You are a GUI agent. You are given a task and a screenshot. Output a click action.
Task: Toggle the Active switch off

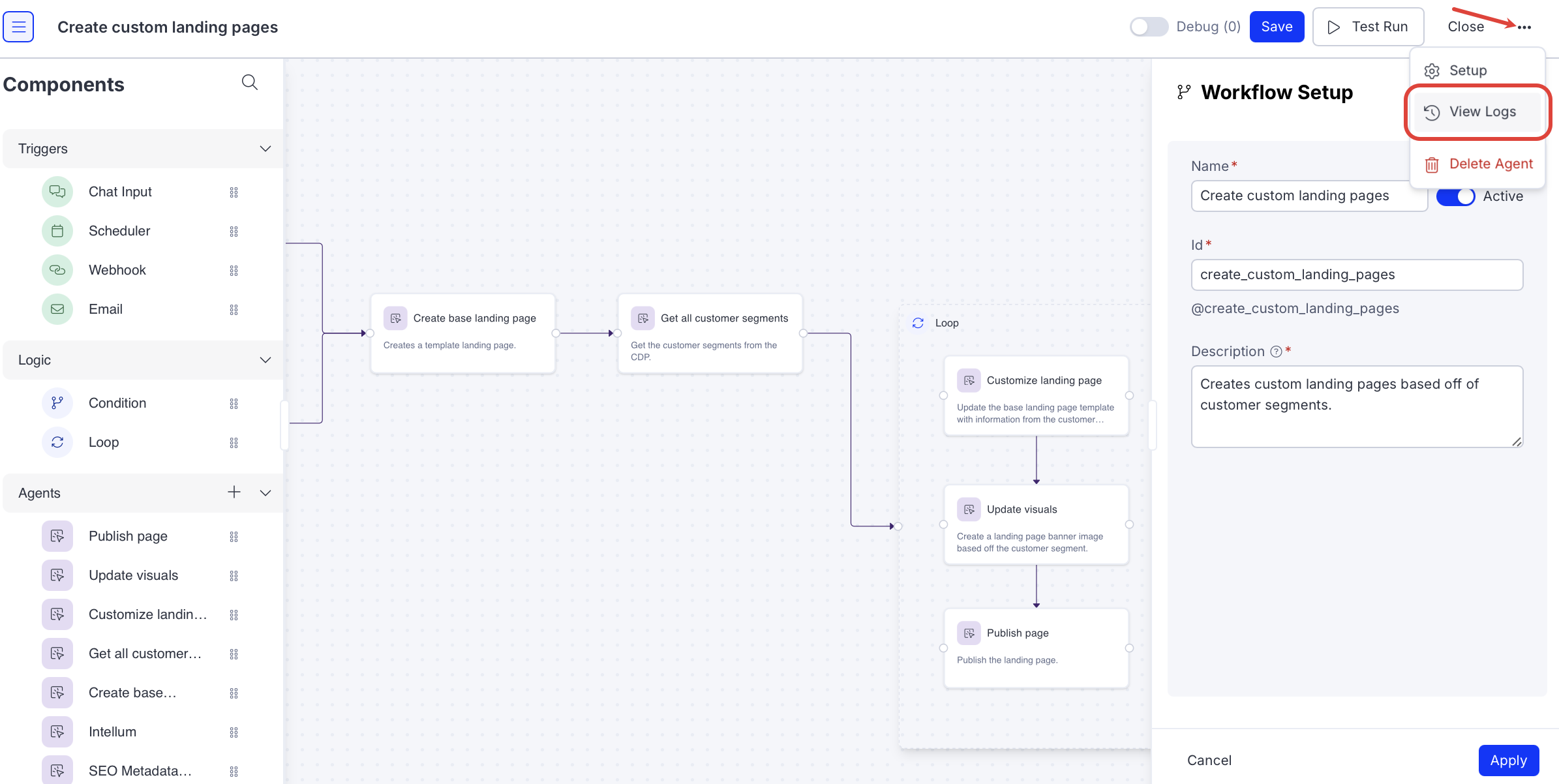(x=1455, y=196)
